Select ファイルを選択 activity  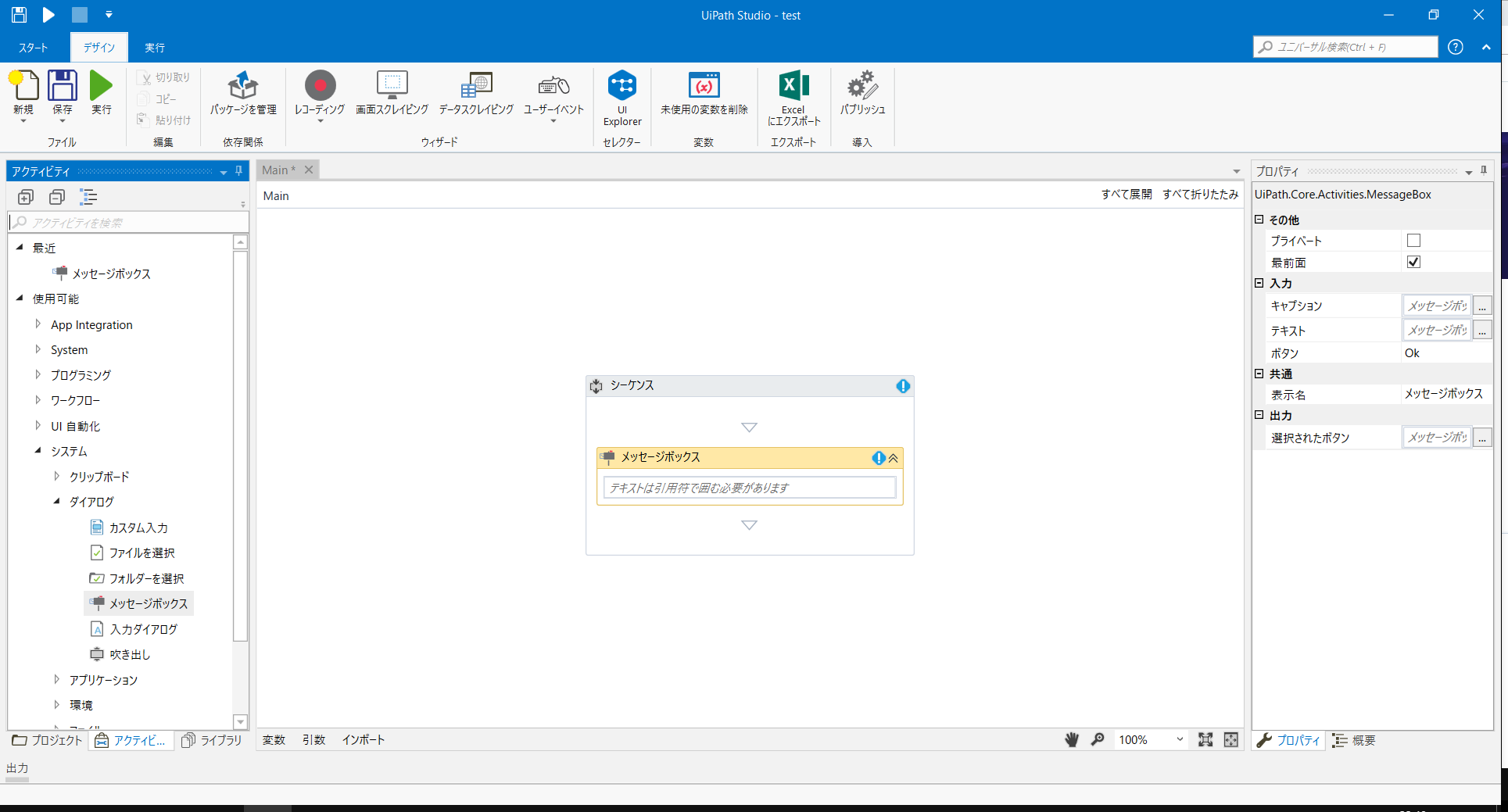[133, 553]
